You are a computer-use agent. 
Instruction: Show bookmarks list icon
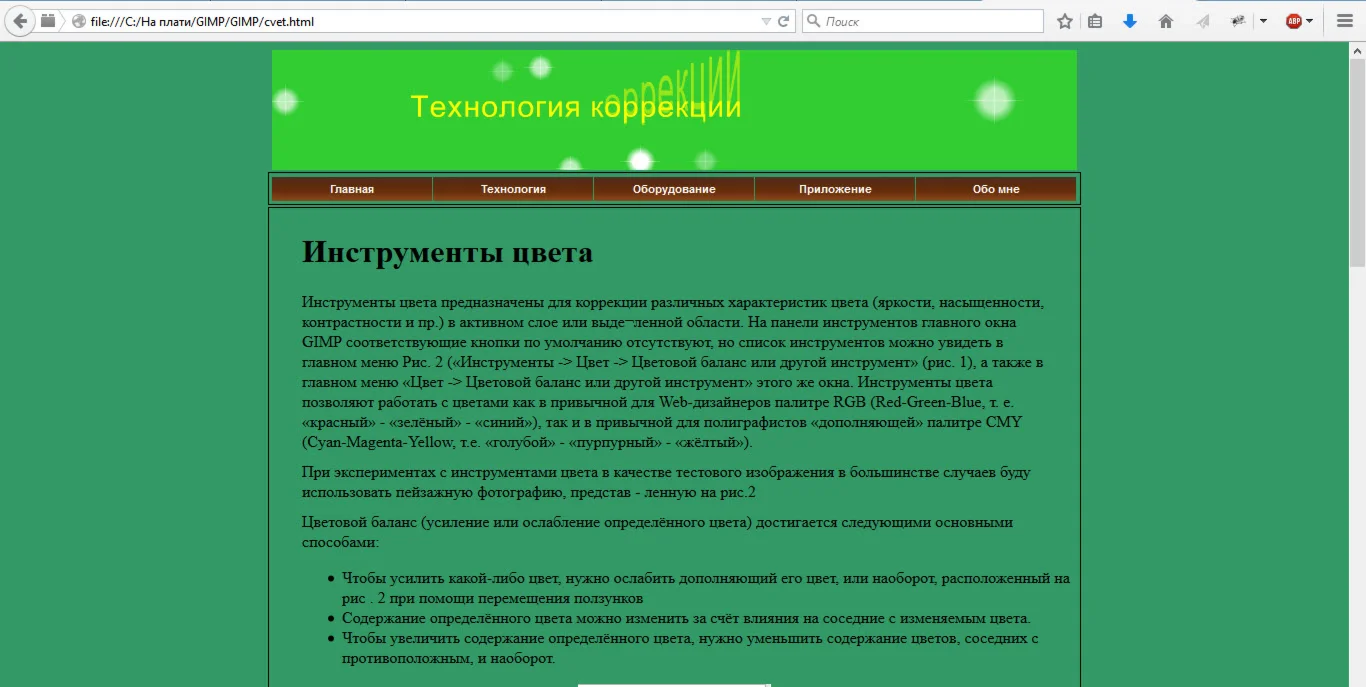tap(1095, 21)
